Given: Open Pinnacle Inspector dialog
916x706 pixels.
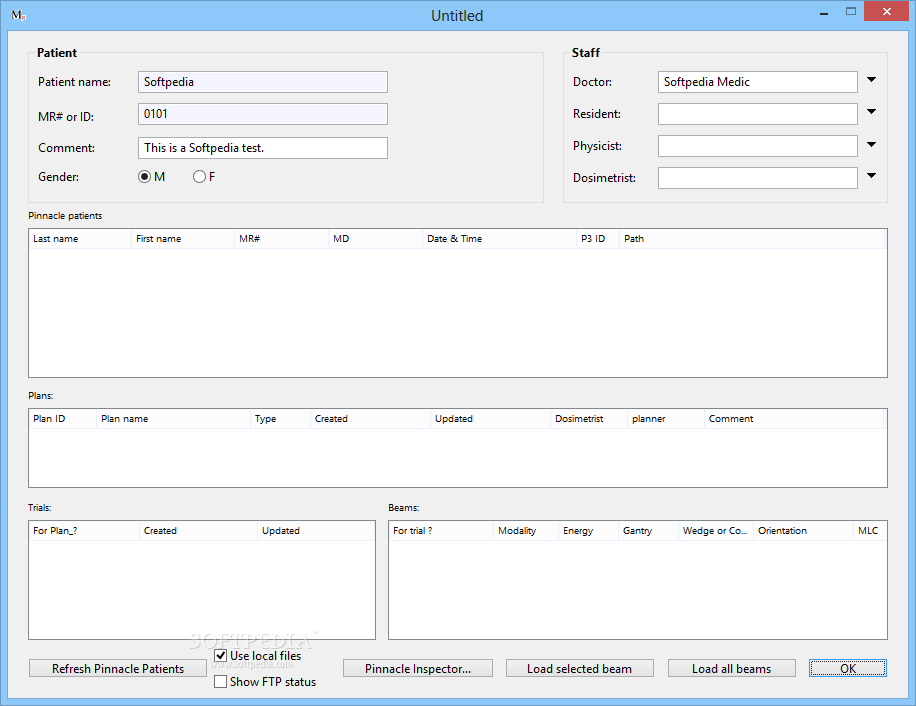Looking at the screenshot, I should point(418,668).
